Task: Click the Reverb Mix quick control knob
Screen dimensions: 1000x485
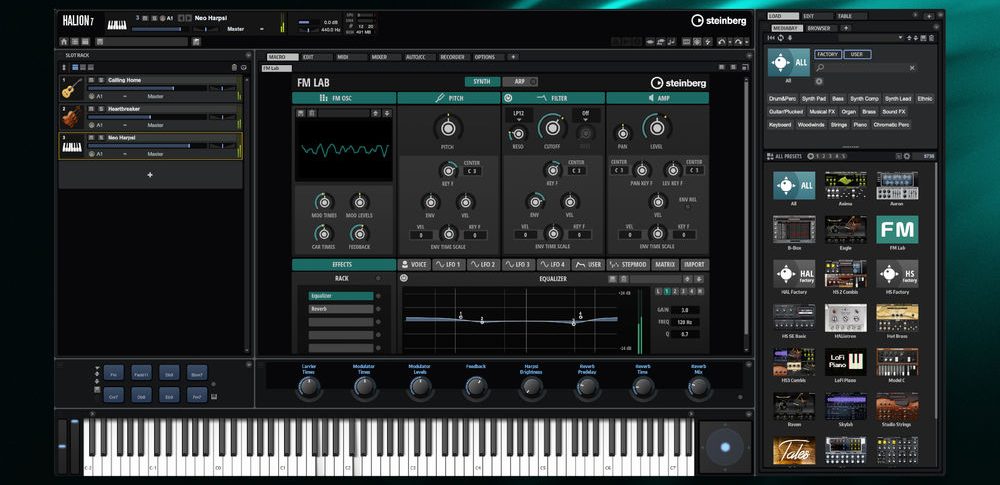Action: 698,387
